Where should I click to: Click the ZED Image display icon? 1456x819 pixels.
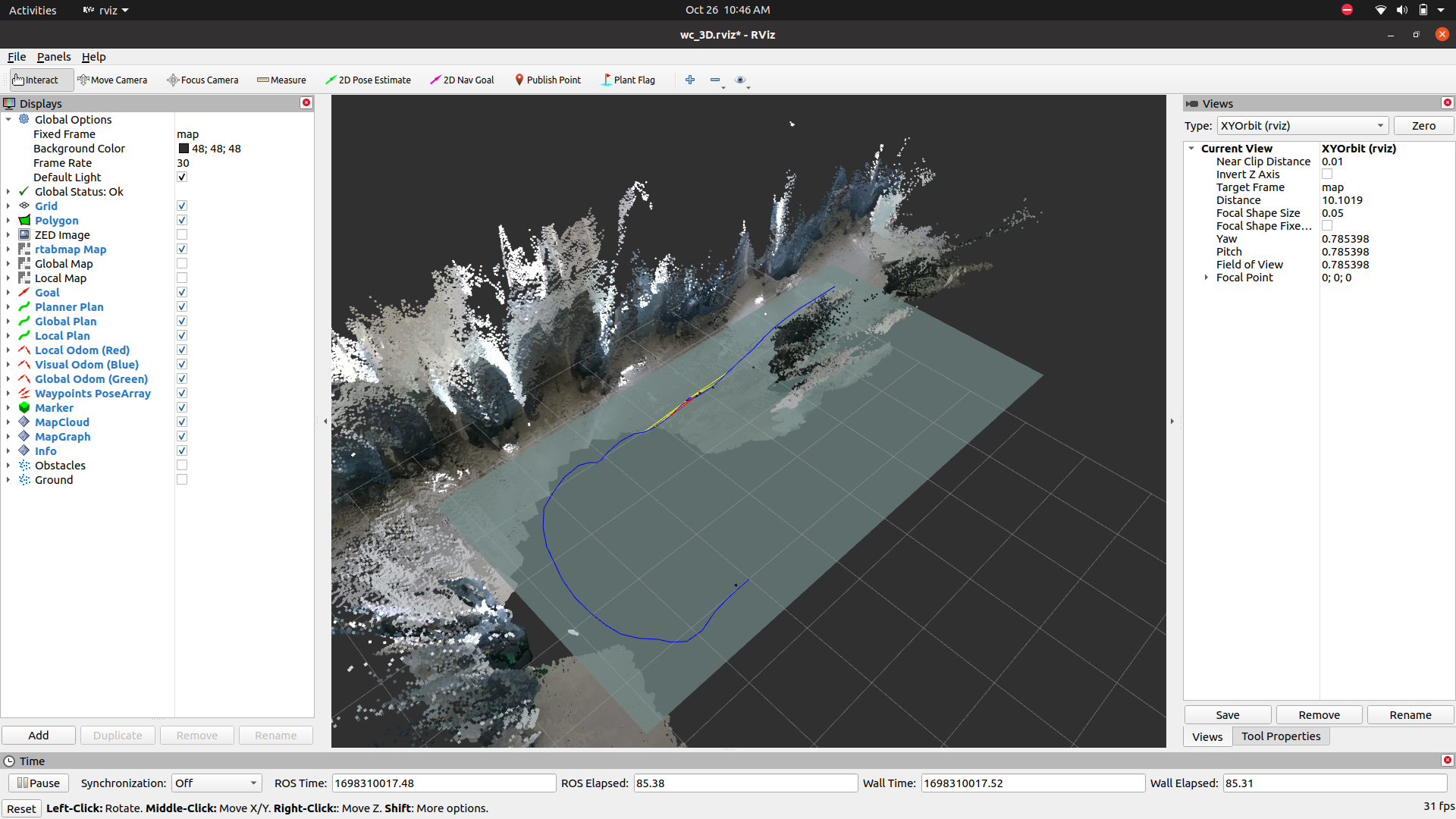(24, 234)
